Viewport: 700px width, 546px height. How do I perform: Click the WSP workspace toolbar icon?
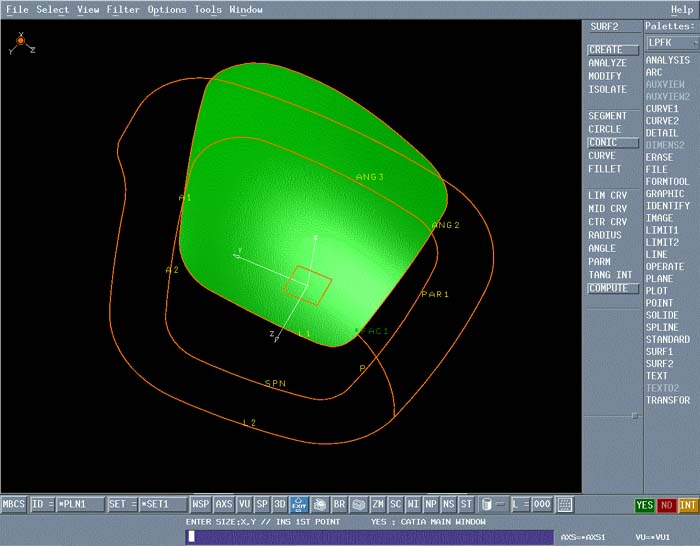pyautogui.click(x=201, y=505)
